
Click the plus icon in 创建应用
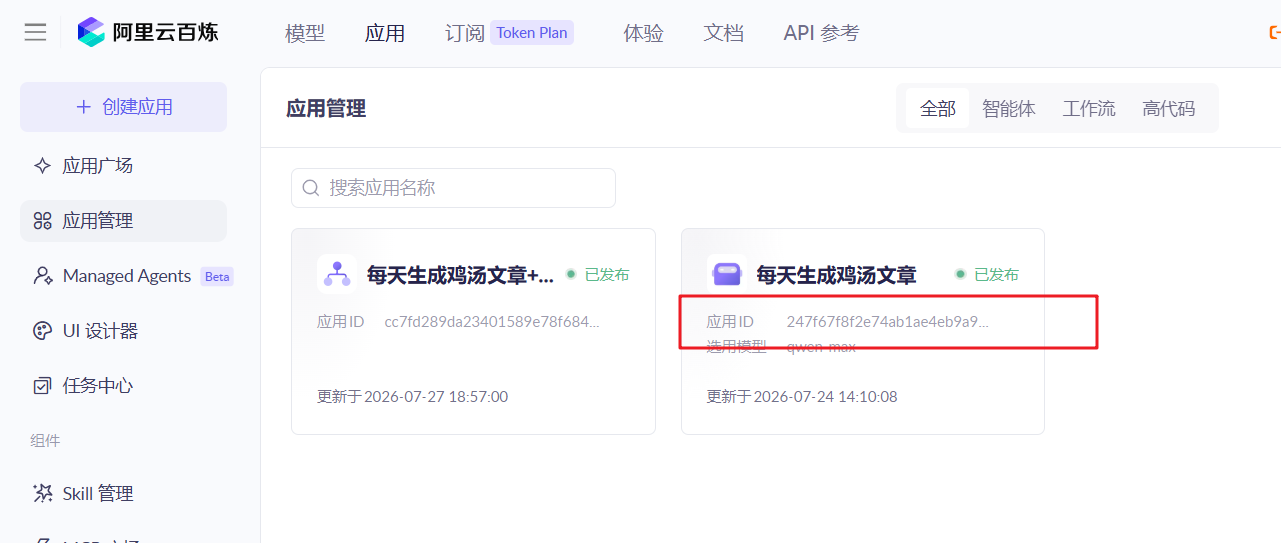pos(84,107)
